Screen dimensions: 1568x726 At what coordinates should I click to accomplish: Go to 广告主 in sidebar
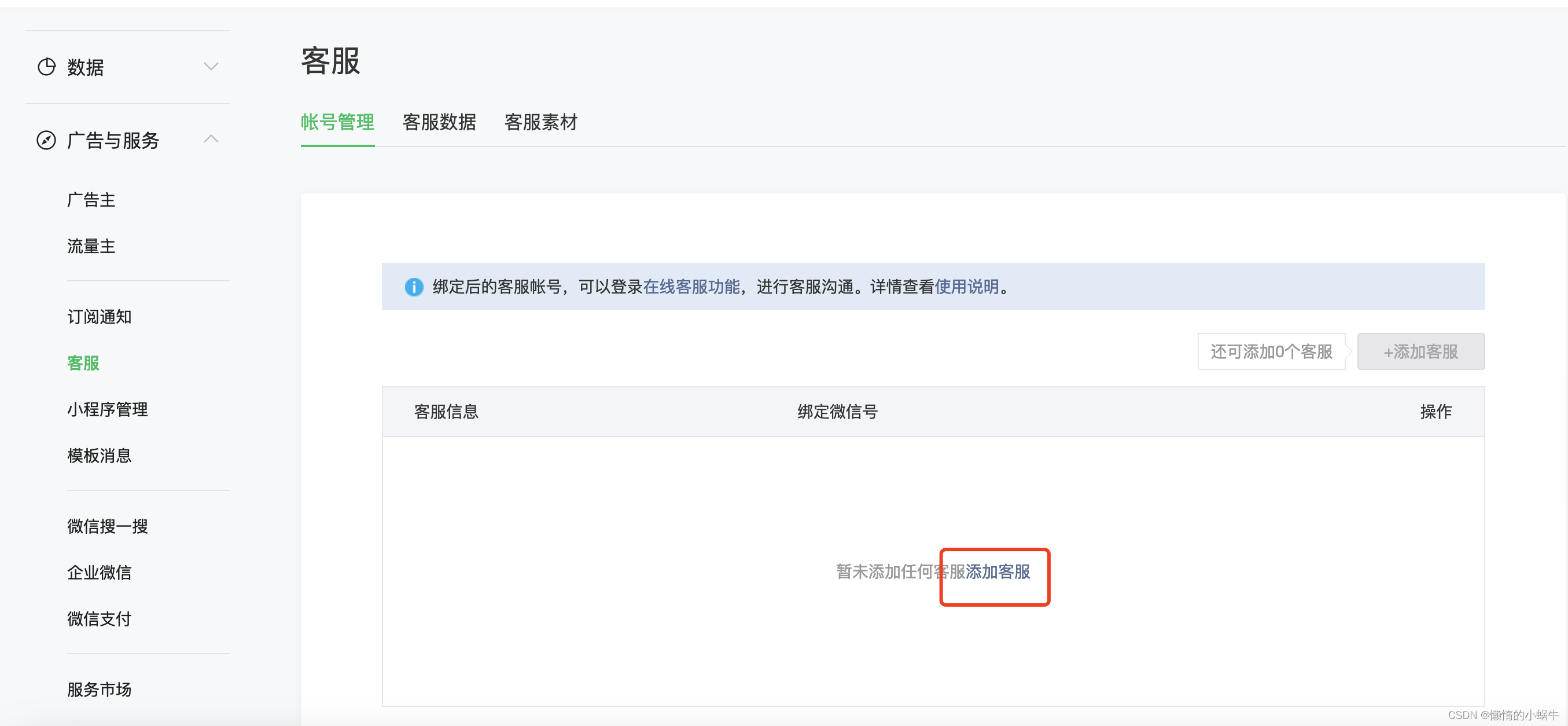click(x=91, y=200)
